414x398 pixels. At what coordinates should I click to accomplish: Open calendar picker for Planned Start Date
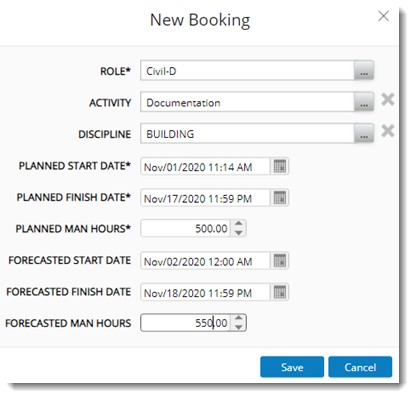(280, 166)
